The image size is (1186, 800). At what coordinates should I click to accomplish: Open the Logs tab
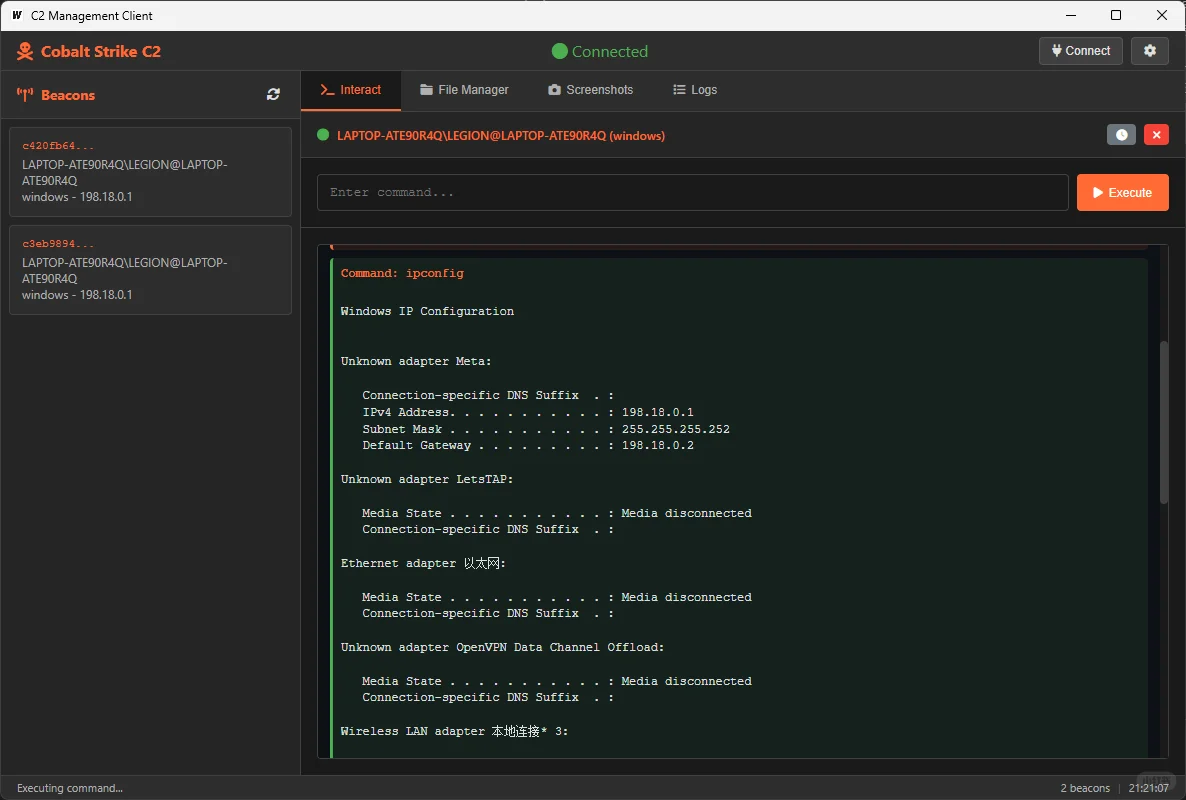(695, 90)
